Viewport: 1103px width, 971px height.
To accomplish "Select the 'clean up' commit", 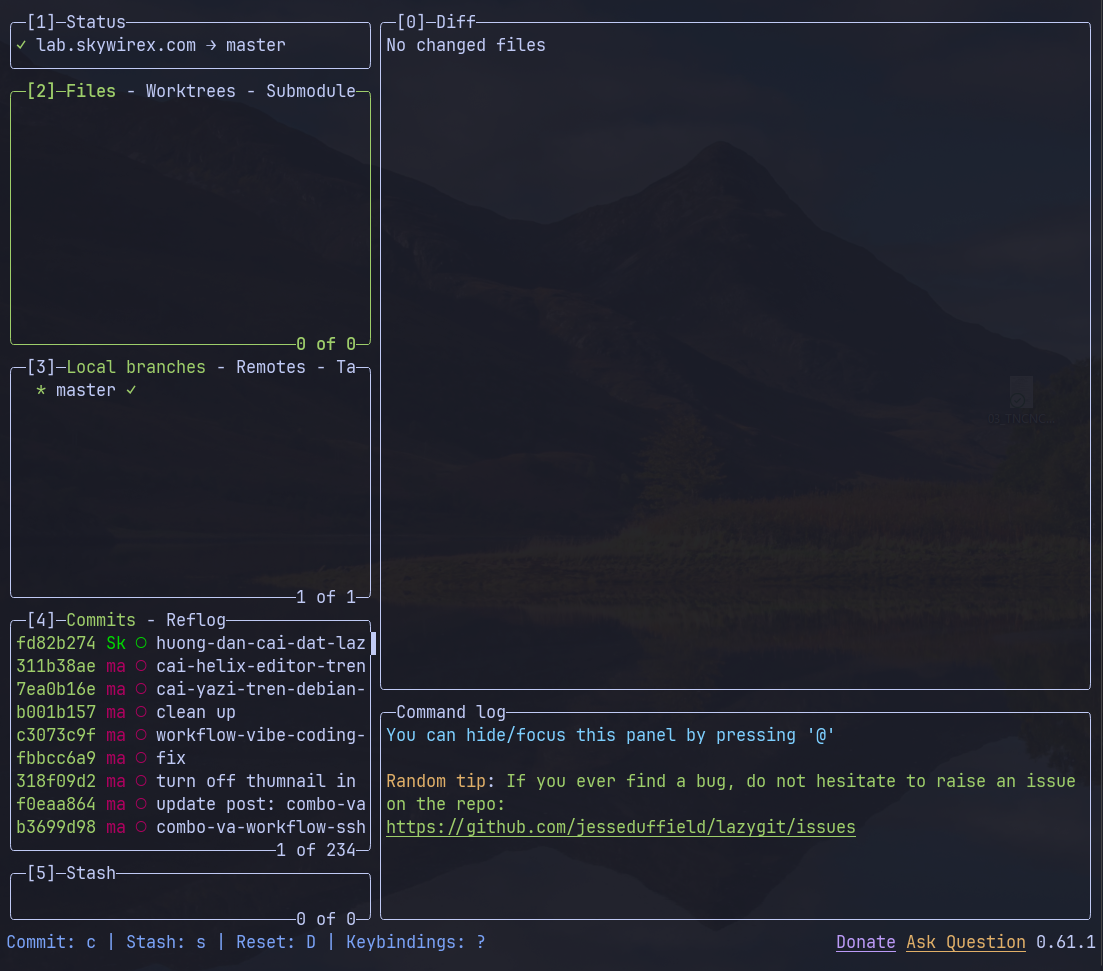I will pyautogui.click(x=195, y=712).
